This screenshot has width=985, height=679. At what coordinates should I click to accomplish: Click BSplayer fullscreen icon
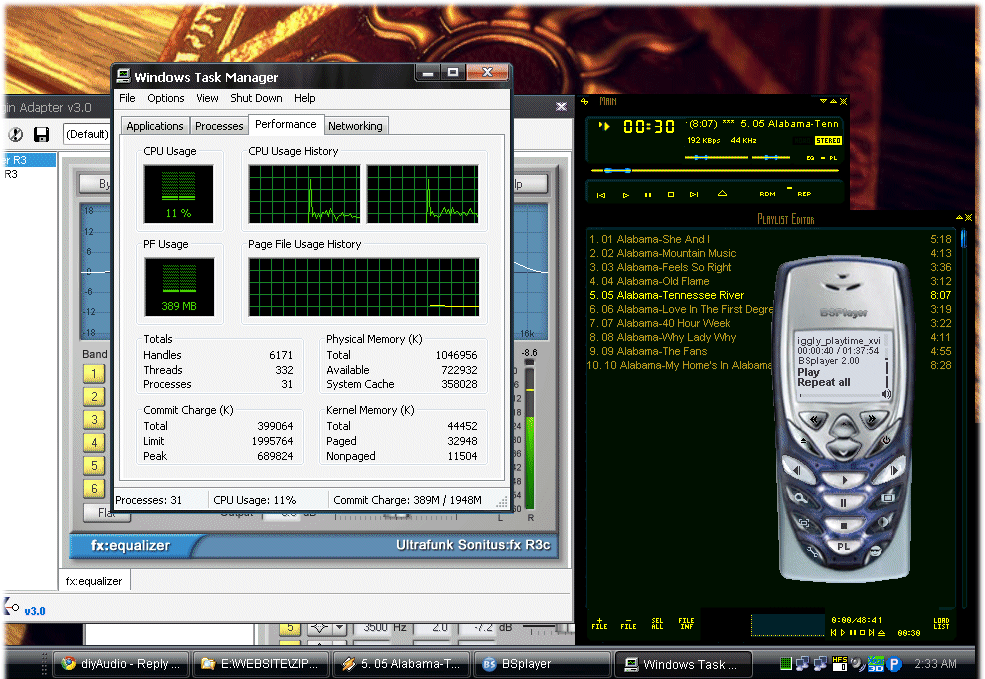coord(803,523)
